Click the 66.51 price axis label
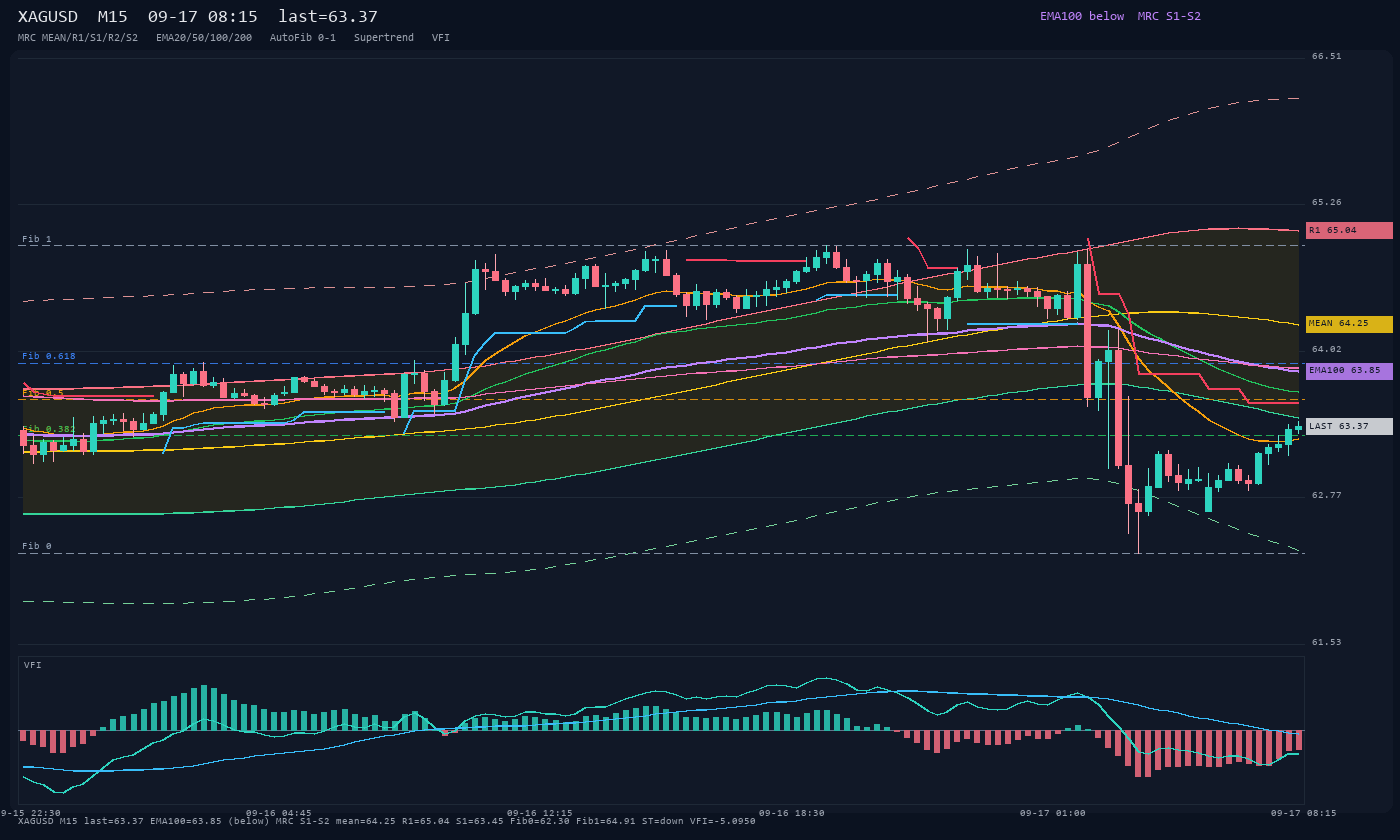 pos(1327,57)
